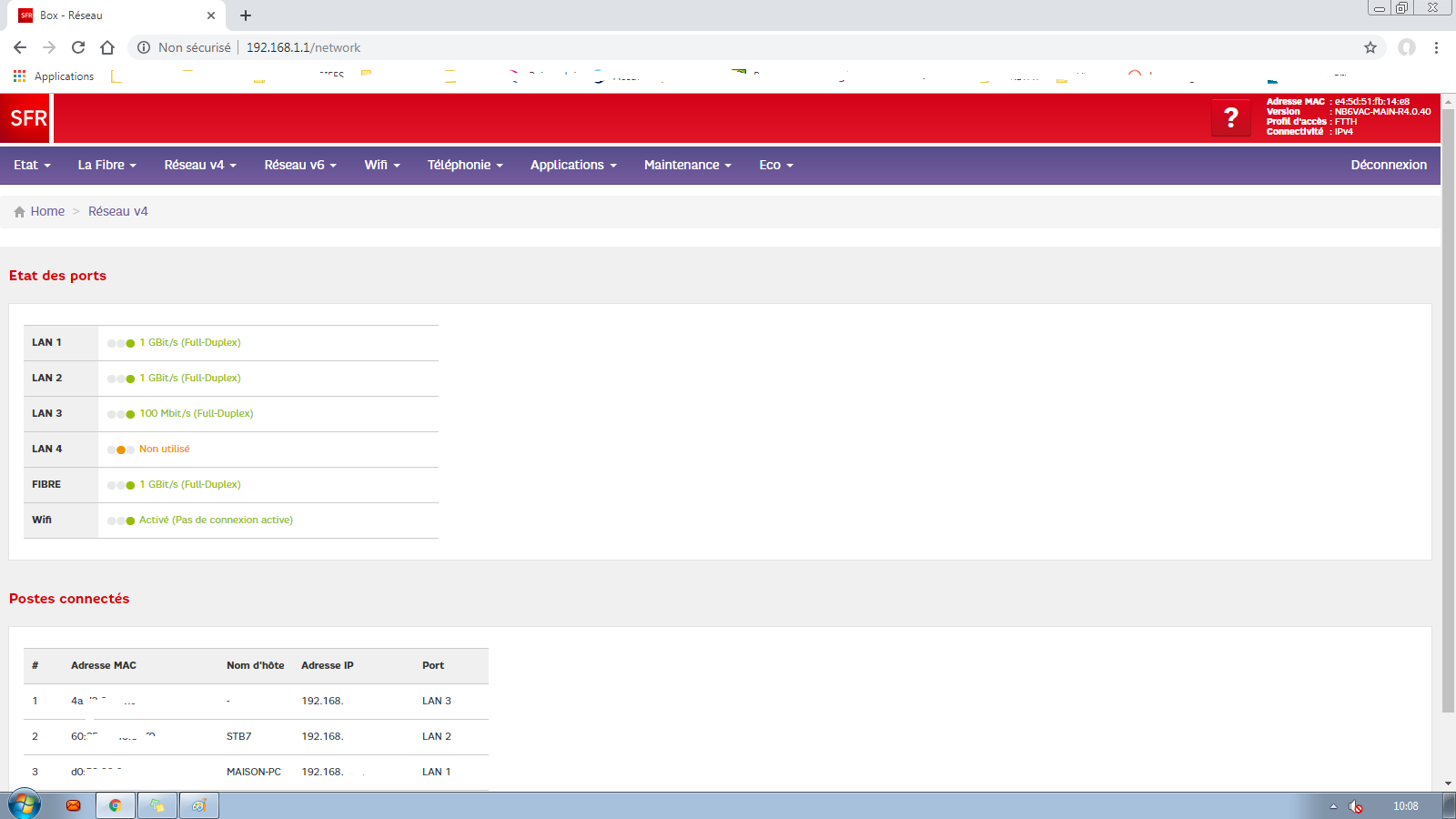The height and width of the screenshot is (819, 1456).
Task: Open the Windows Start button
Action: pos(25,805)
